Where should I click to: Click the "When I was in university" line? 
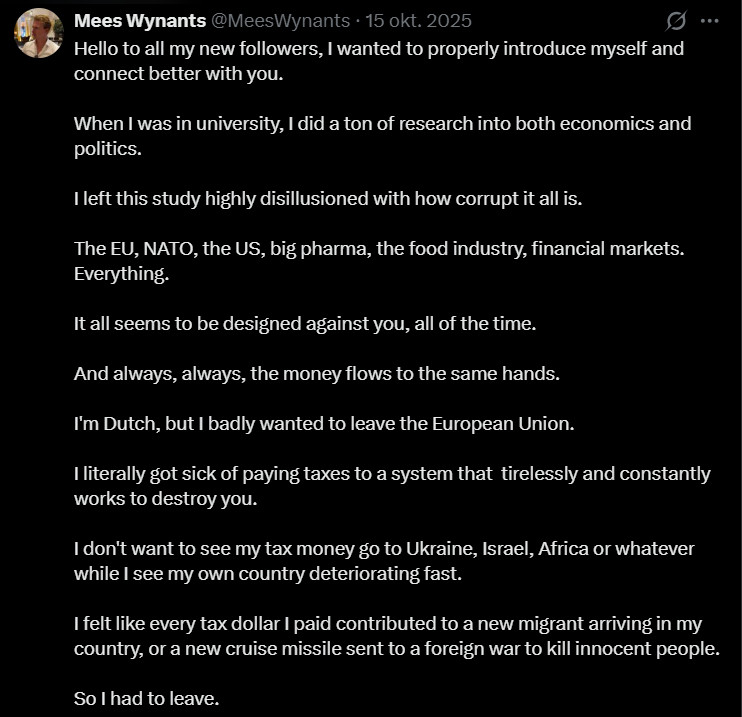(x=382, y=124)
